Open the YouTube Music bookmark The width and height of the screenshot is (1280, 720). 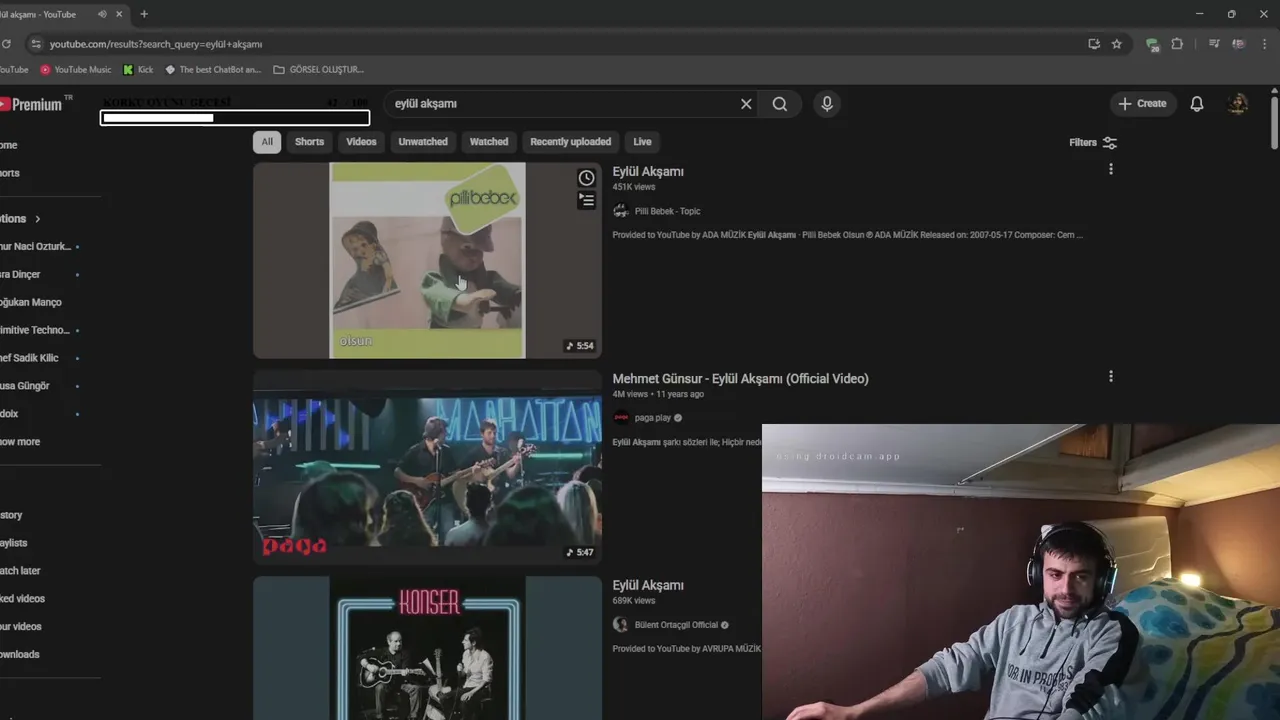76,70
